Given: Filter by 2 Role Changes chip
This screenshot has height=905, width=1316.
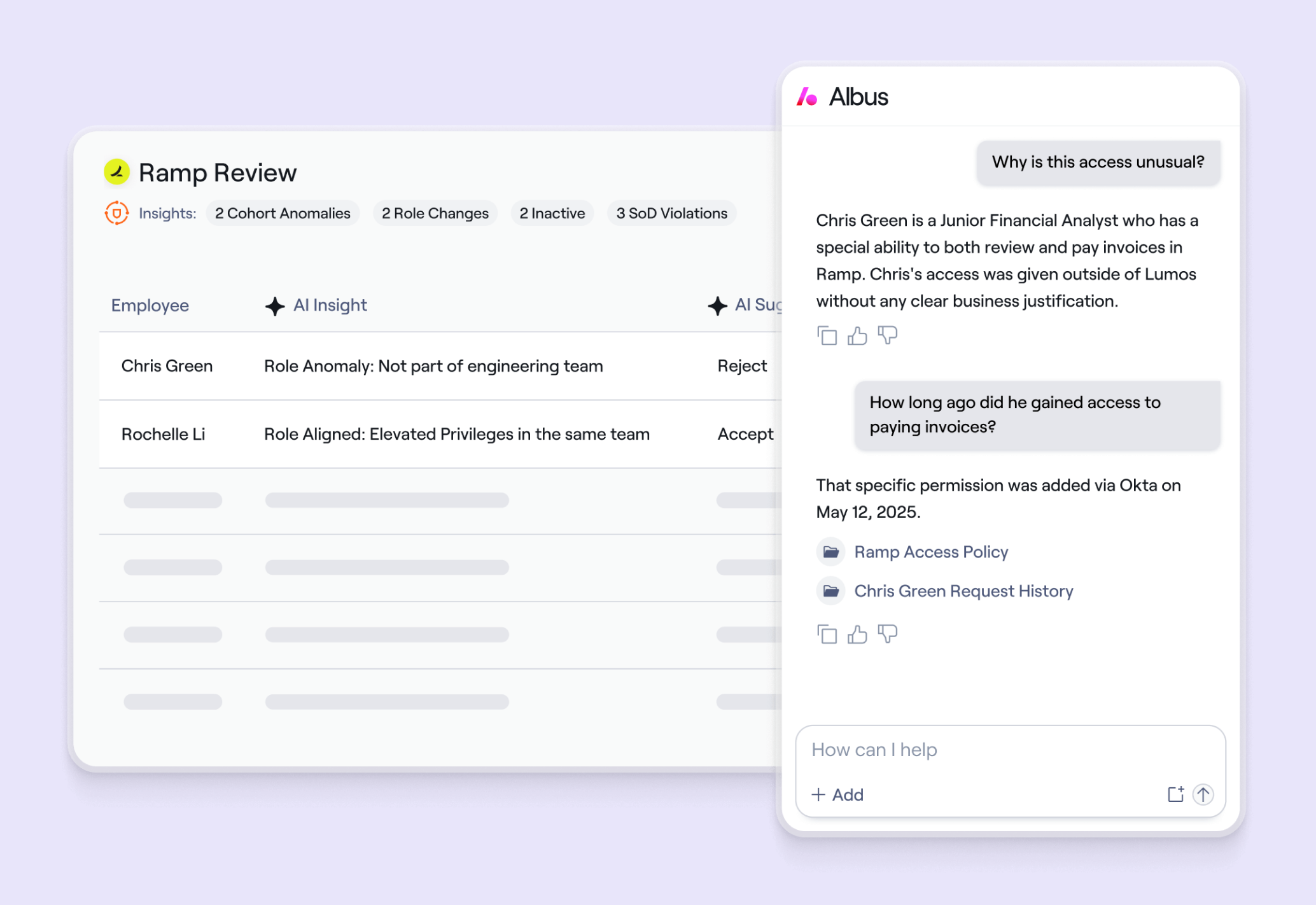Looking at the screenshot, I should [435, 213].
